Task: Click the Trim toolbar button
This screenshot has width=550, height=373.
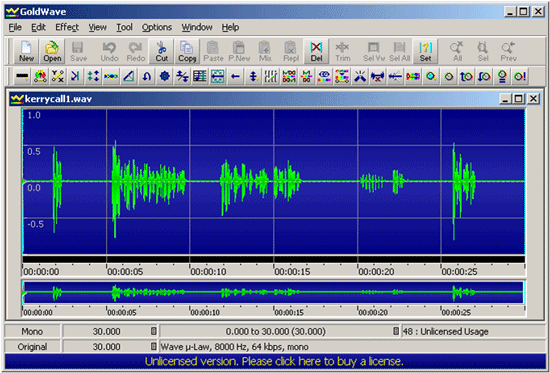Action: pos(342,51)
